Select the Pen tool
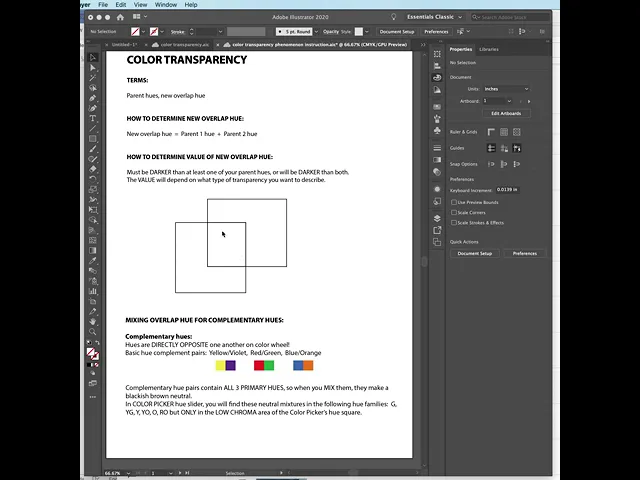Viewport: 640px width, 480px height. tap(93, 98)
